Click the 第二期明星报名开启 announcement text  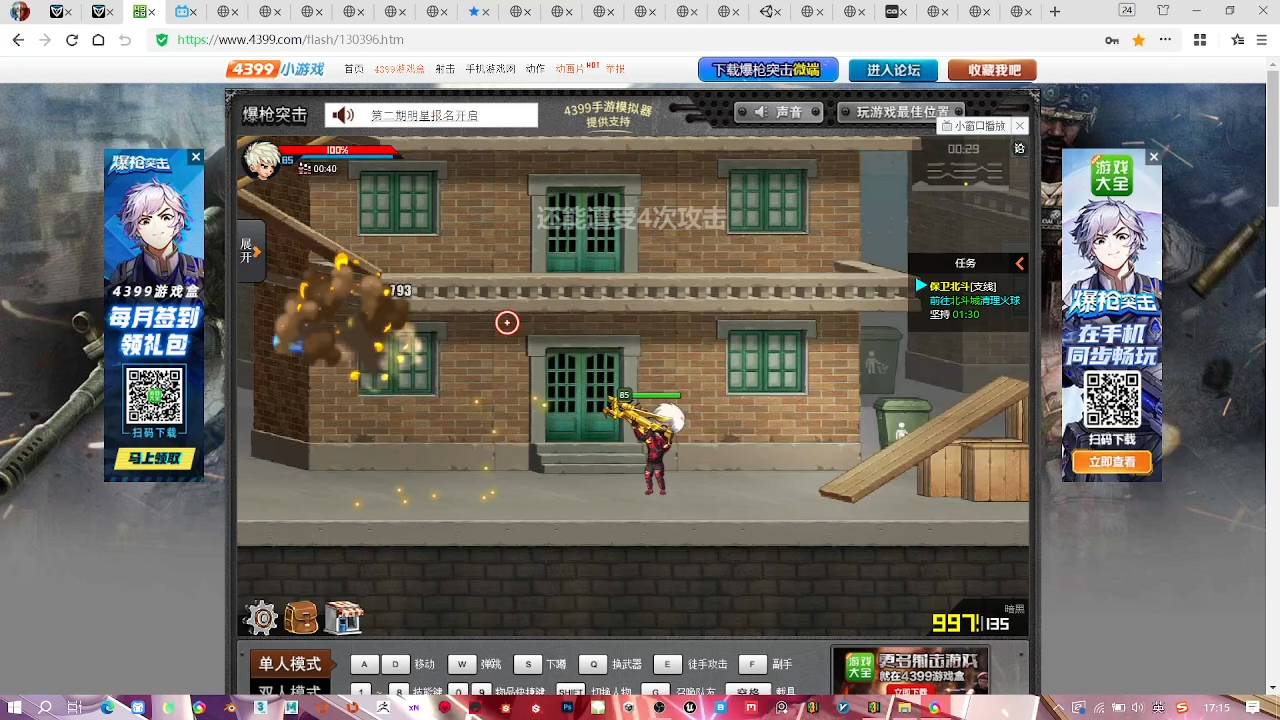tap(424, 116)
